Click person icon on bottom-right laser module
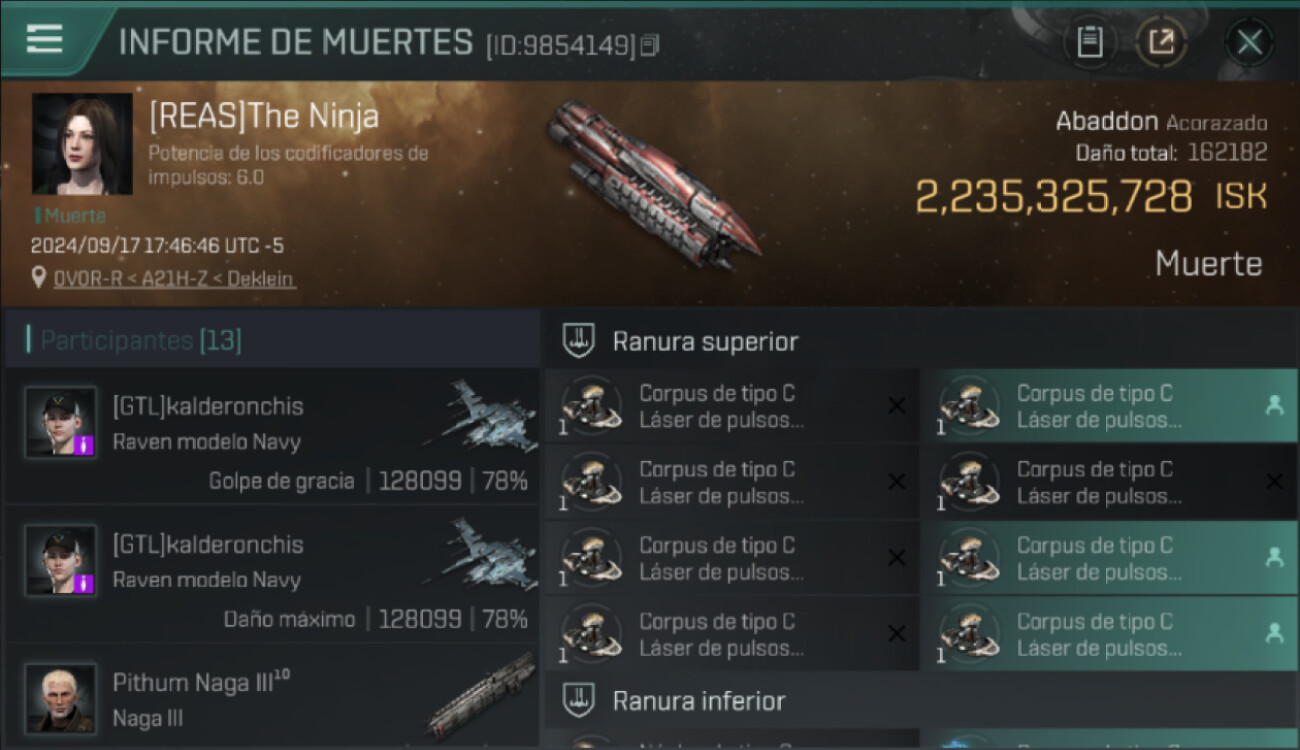Image resolution: width=1300 pixels, height=750 pixels. pos(1274,633)
